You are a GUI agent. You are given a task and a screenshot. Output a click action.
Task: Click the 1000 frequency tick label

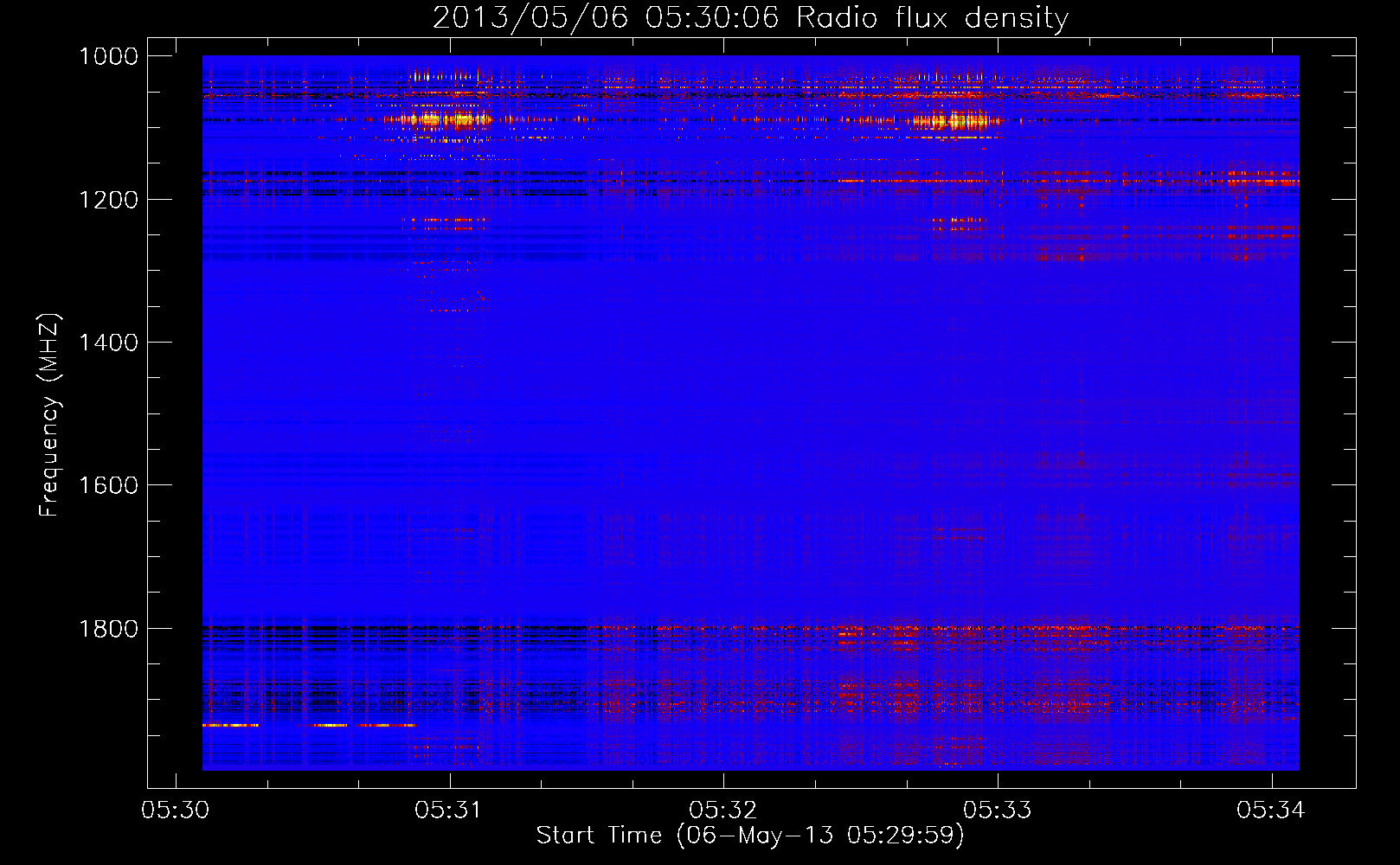pos(108,56)
